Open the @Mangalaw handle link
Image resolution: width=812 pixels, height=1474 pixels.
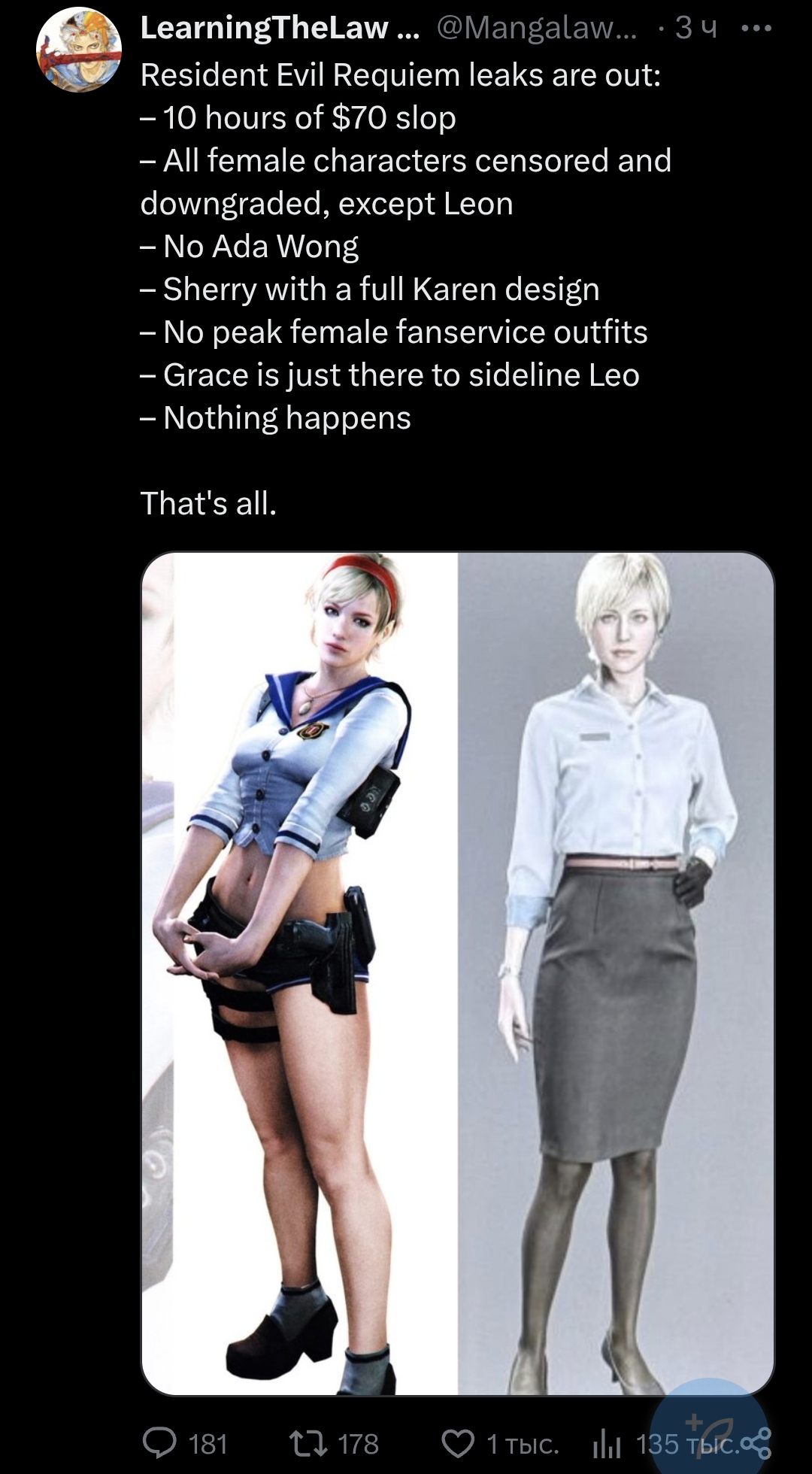click(x=537, y=28)
